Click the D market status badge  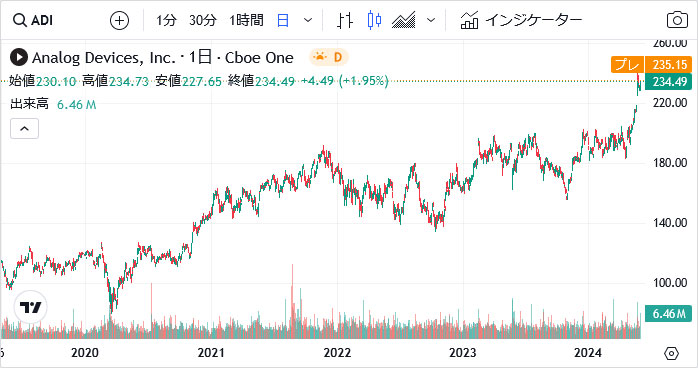pos(329,57)
